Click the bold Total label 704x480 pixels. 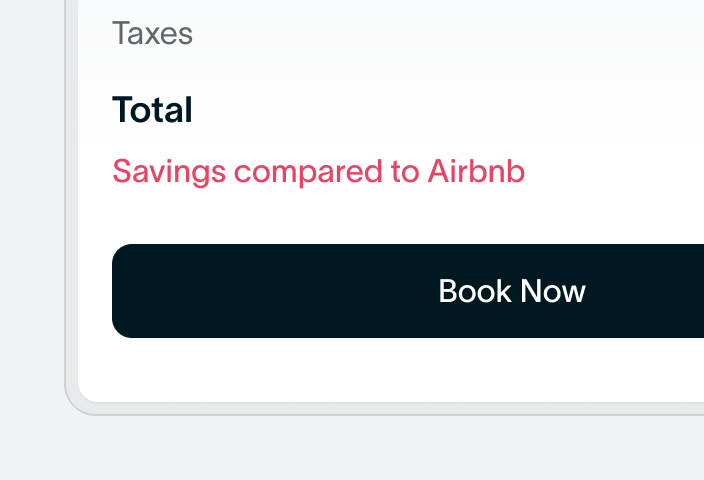coord(152,110)
